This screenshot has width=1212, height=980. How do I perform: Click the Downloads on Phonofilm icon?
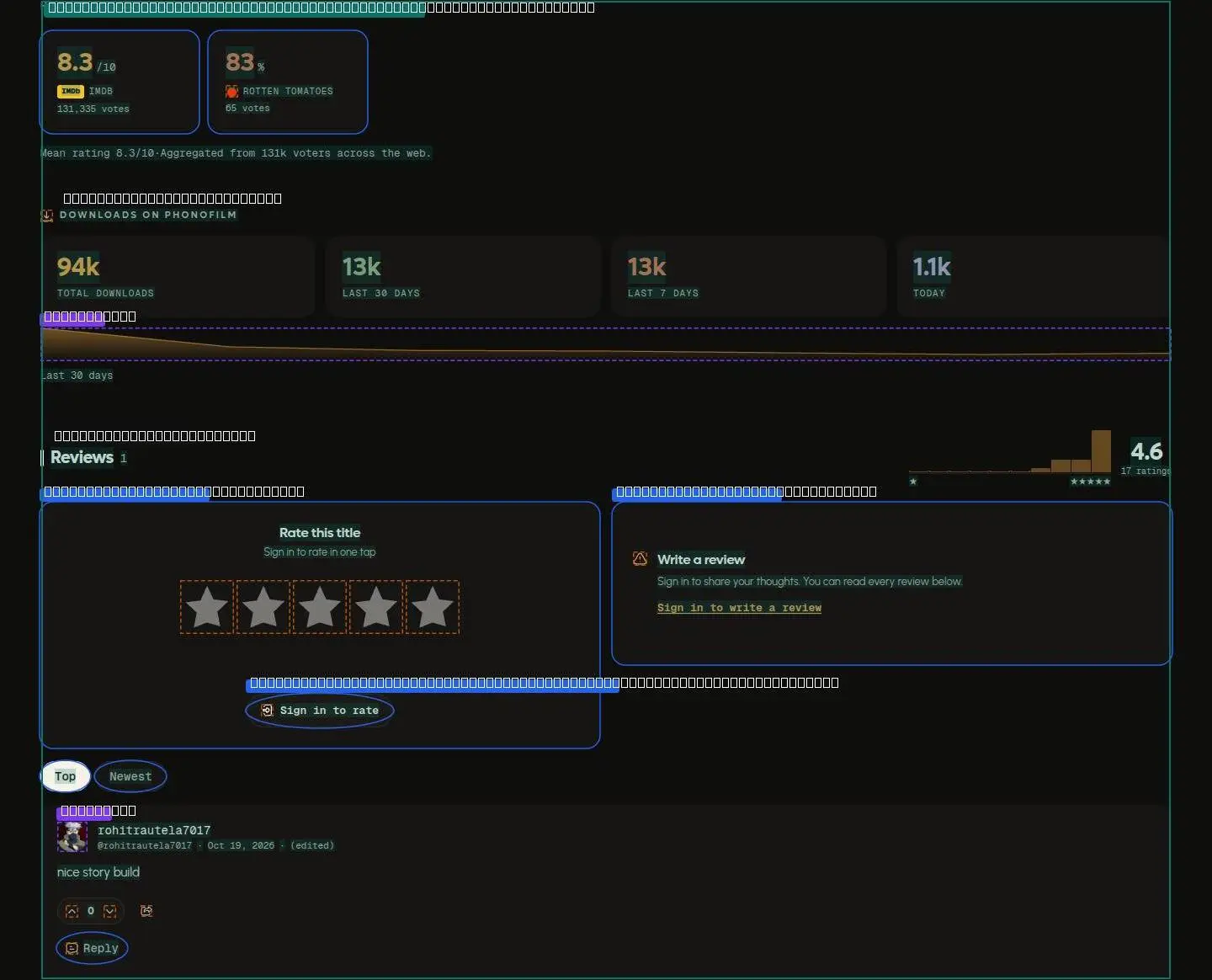[47, 216]
